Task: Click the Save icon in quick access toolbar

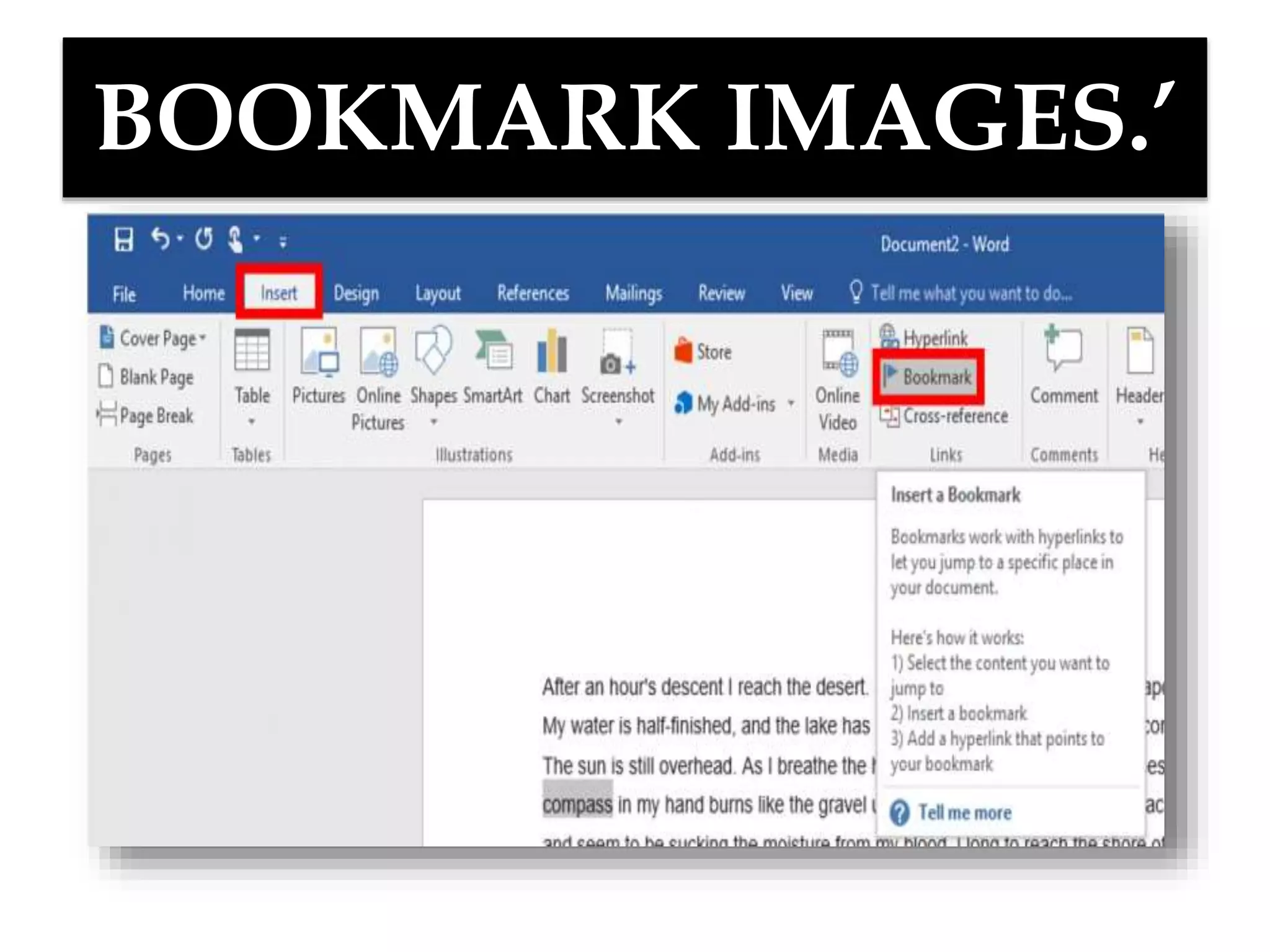Action: coord(123,239)
